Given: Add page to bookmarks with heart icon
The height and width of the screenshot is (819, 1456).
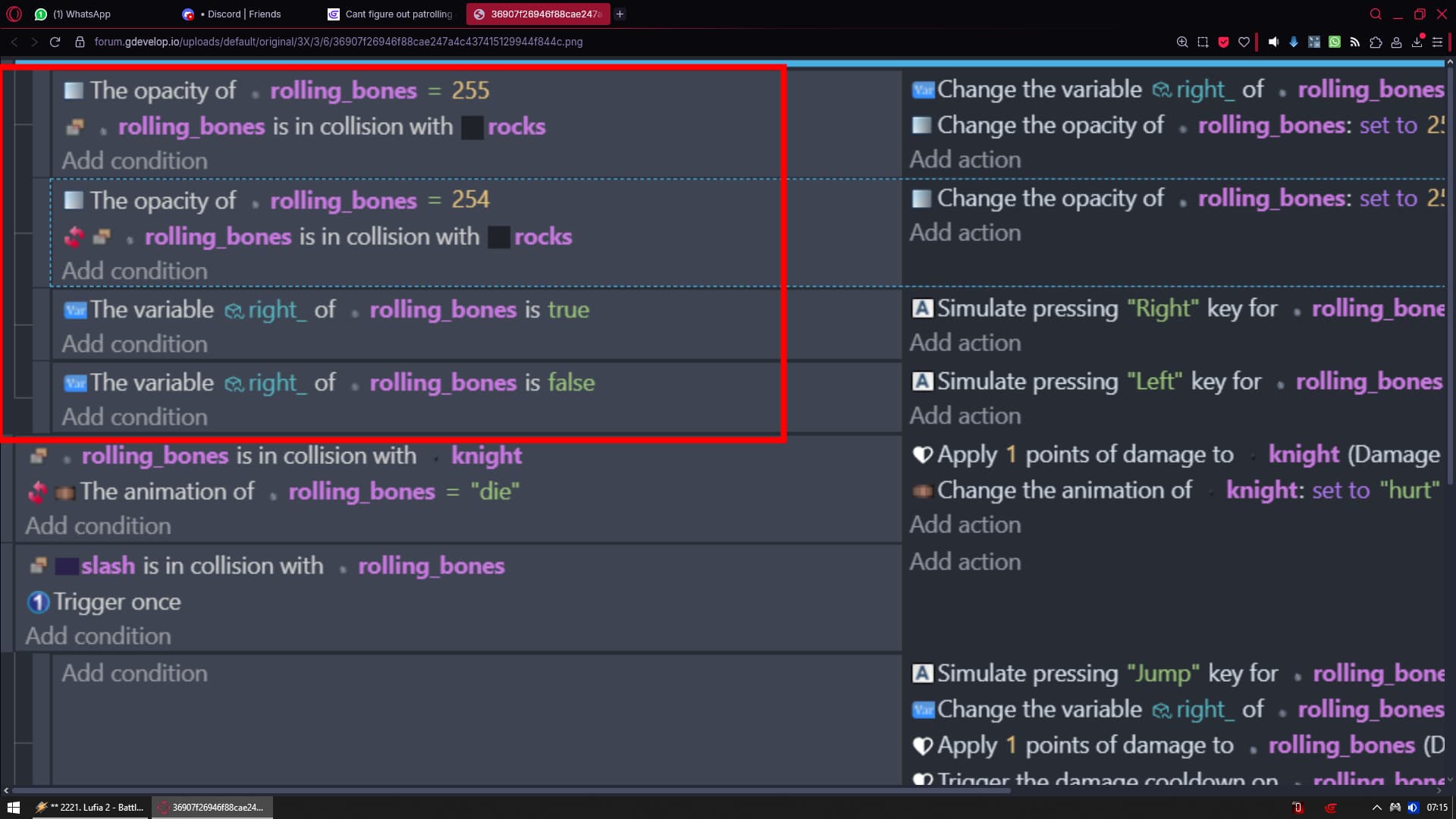Looking at the screenshot, I should pyautogui.click(x=1244, y=42).
